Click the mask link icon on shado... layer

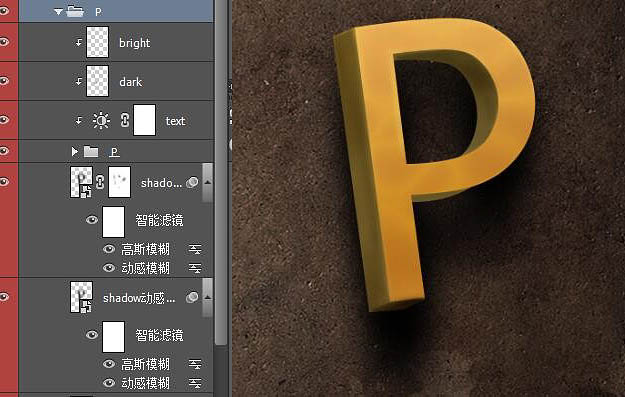point(100,182)
